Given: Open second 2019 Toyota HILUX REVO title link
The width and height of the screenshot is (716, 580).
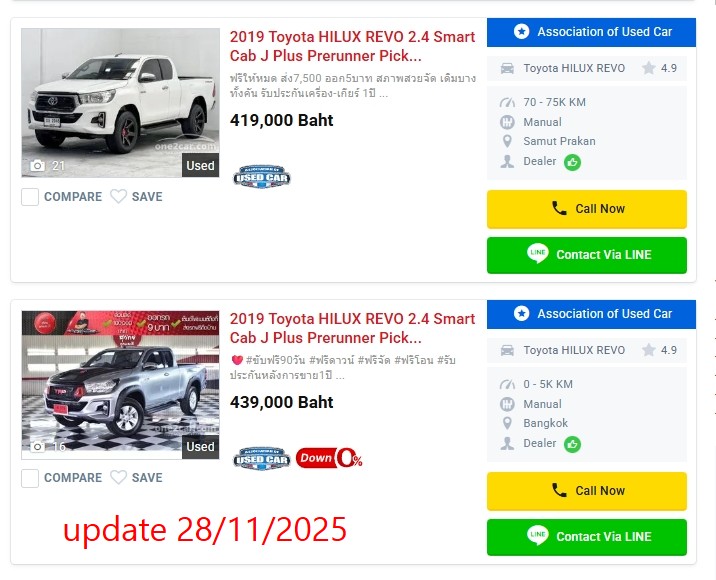Looking at the screenshot, I should [x=352, y=328].
